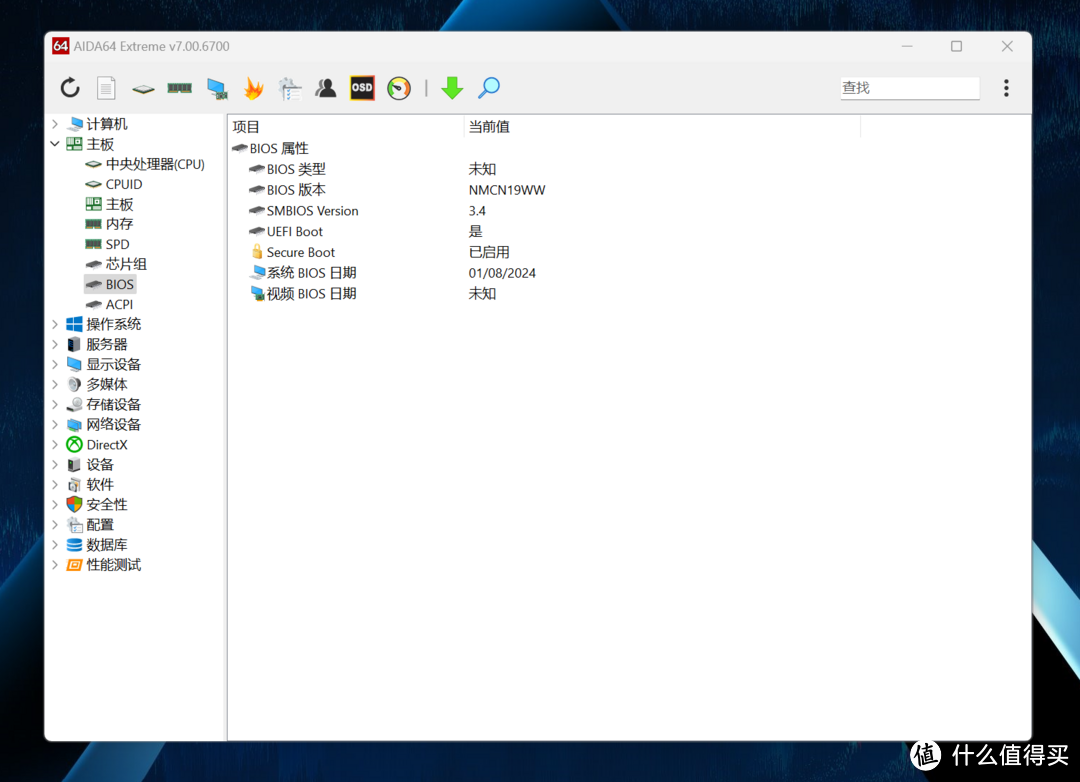The height and width of the screenshot is (782, 1080).
Task: Open the gauge sensor panel icon
Action: (399, 88)
